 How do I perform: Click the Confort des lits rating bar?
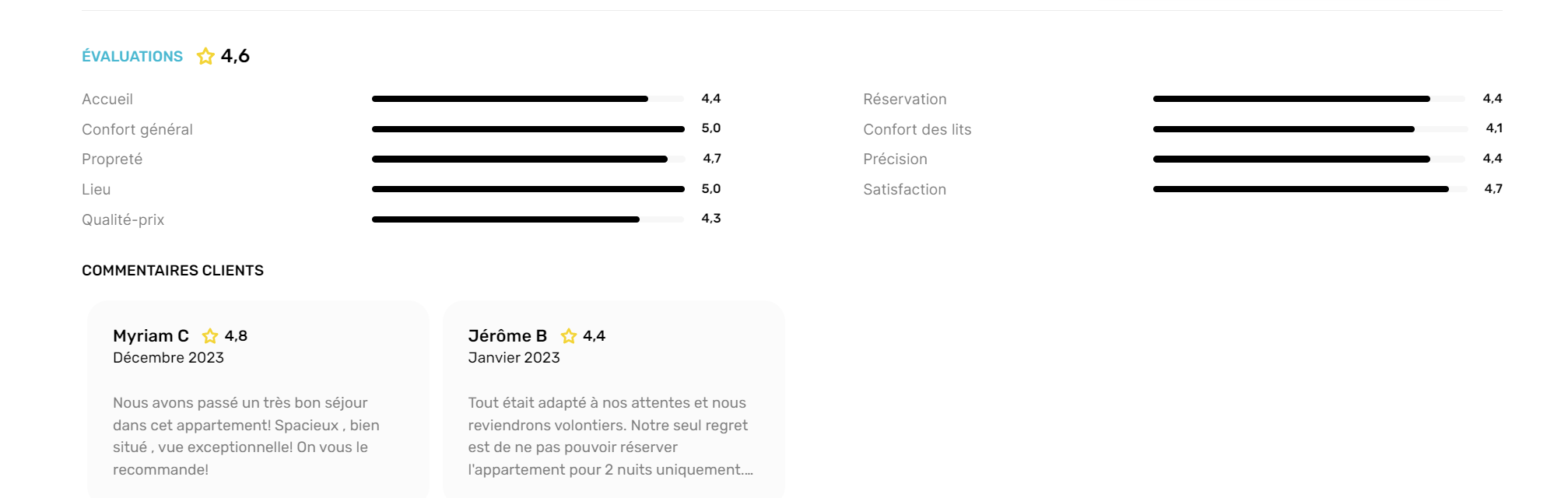tap(1309, 129)
